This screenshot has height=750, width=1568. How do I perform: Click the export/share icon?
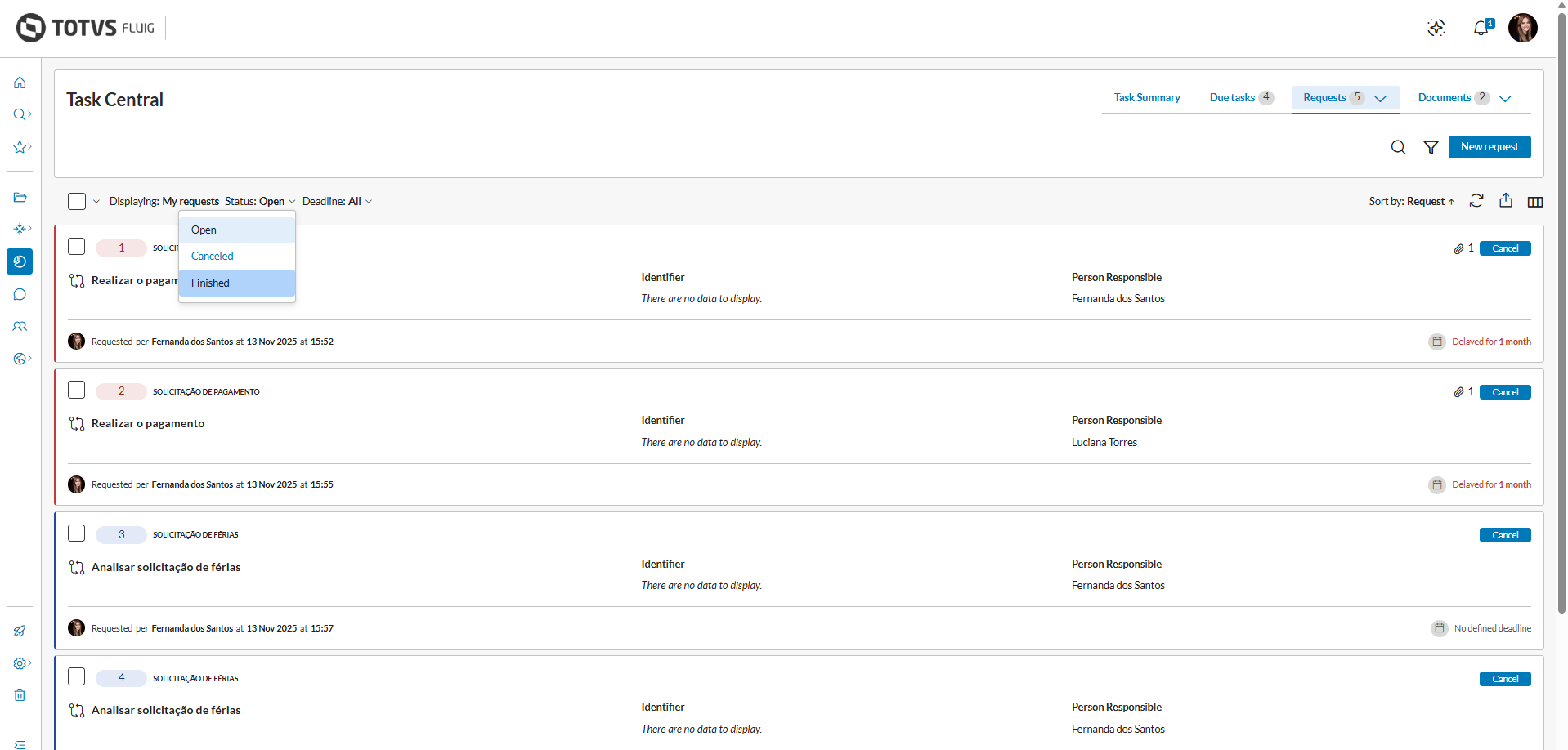point(1505,201)
